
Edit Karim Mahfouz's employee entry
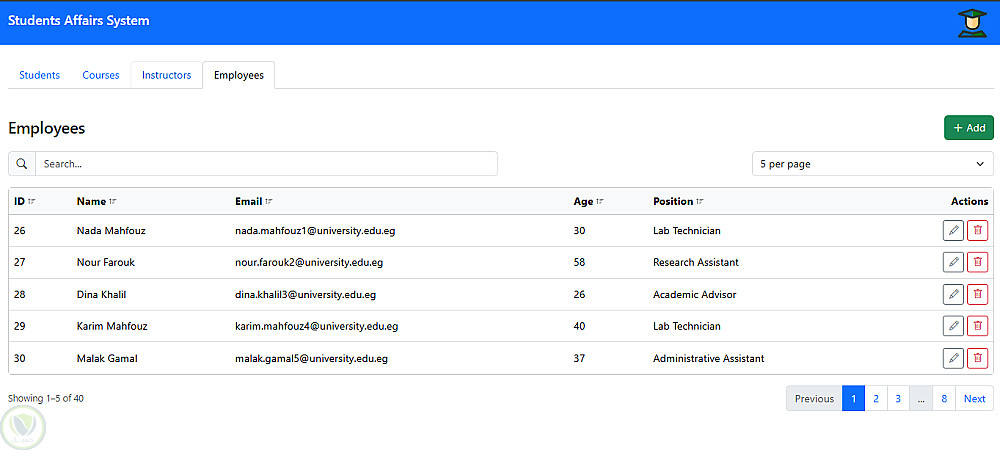pos(953,326)
